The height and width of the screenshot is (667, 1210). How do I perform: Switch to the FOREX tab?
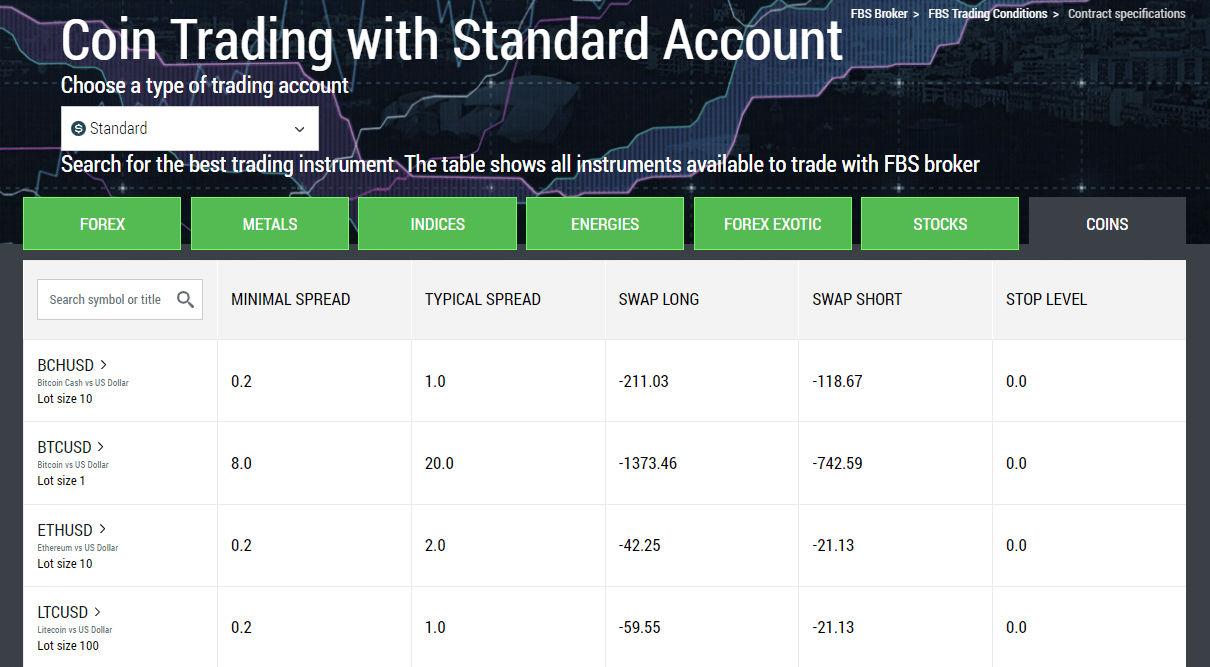(102, 224)
